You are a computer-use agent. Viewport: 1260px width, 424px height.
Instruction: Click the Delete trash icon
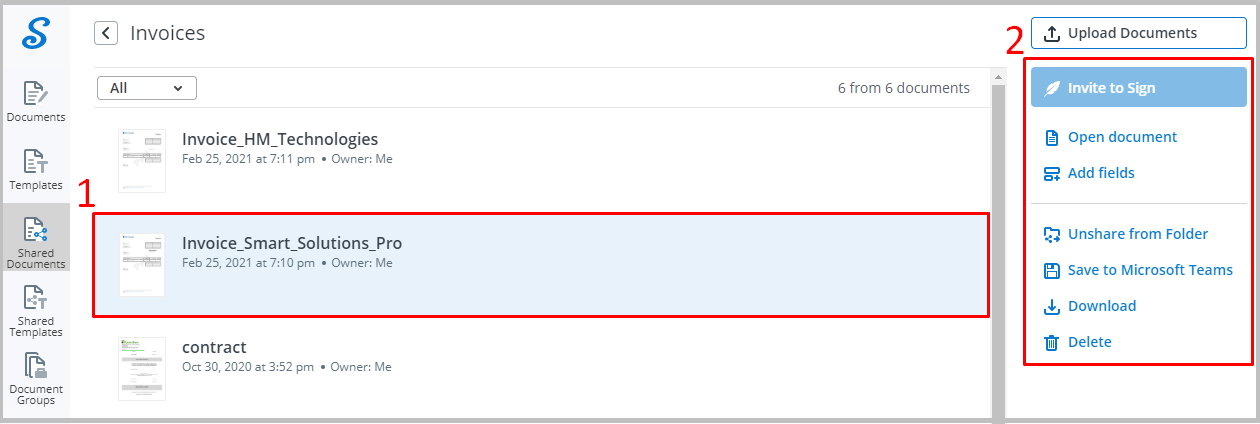click(x=1051, y=343)
